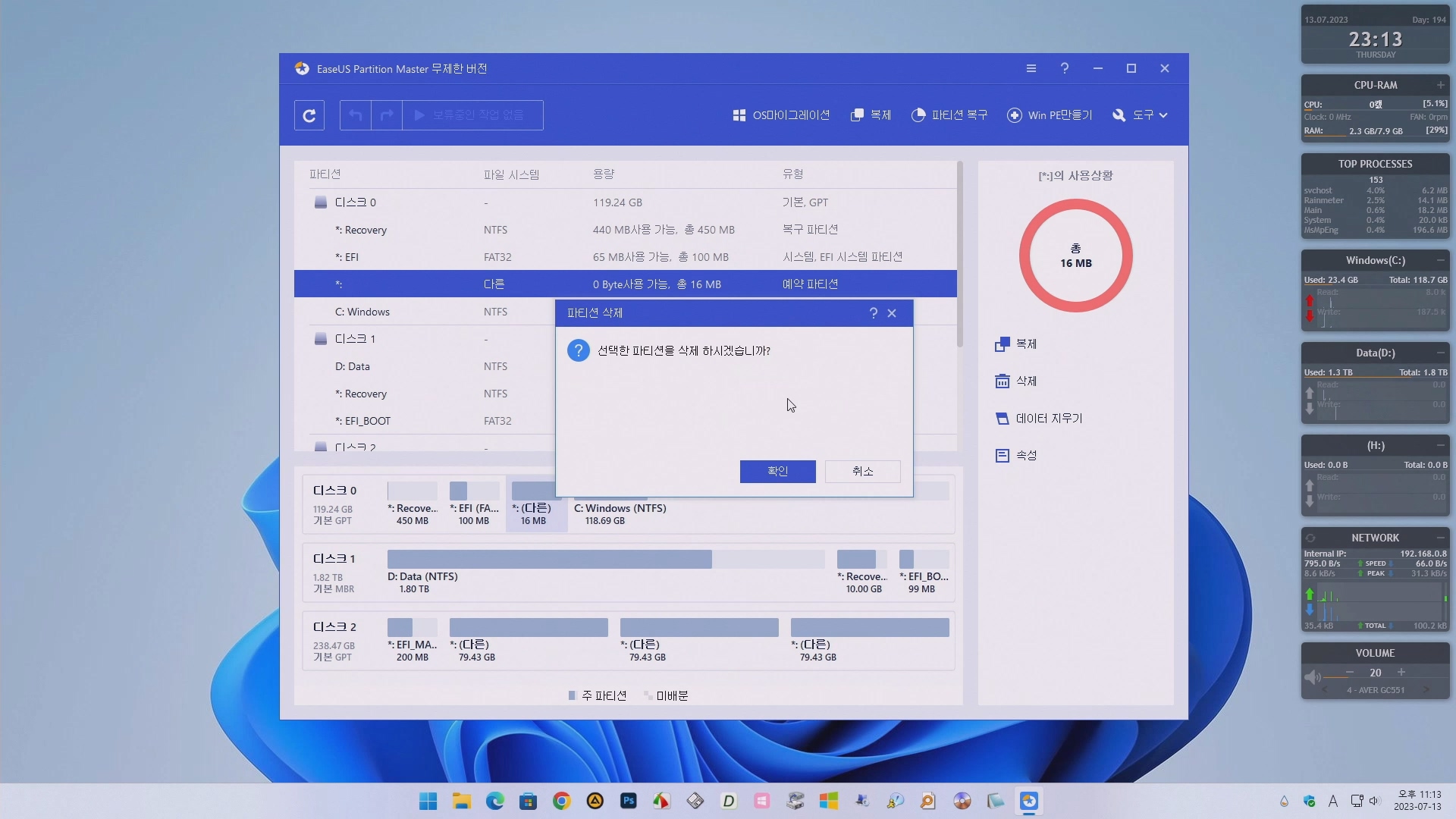Click the *: Recove... 450 MB block on disk map
Image resolution: width=1456 pixels, height=819 pixels.
pos(413,504)
